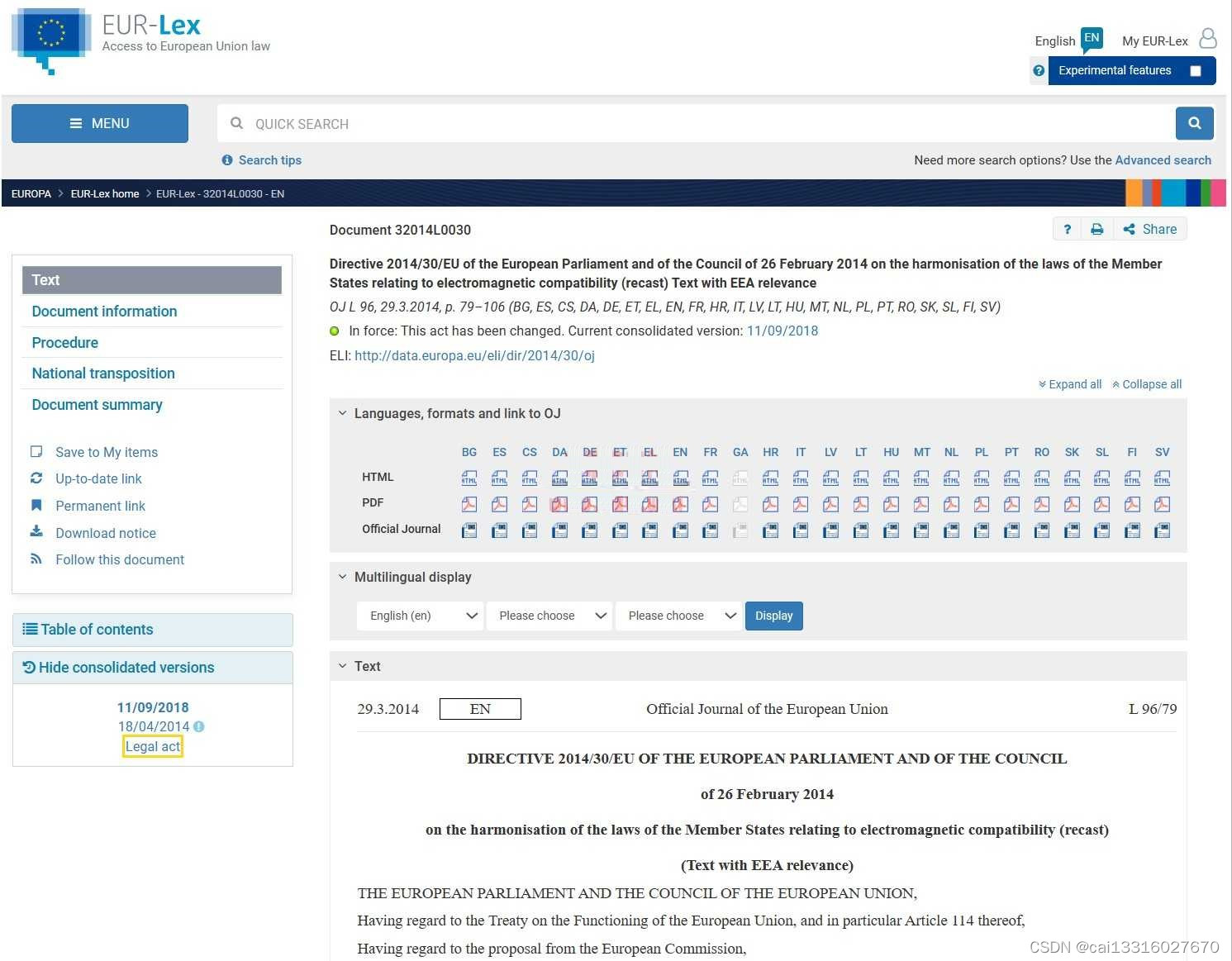This screenshot has height=961, width=1232.
Task: Hide consolidated versions panel
Action: coord(153,668)
